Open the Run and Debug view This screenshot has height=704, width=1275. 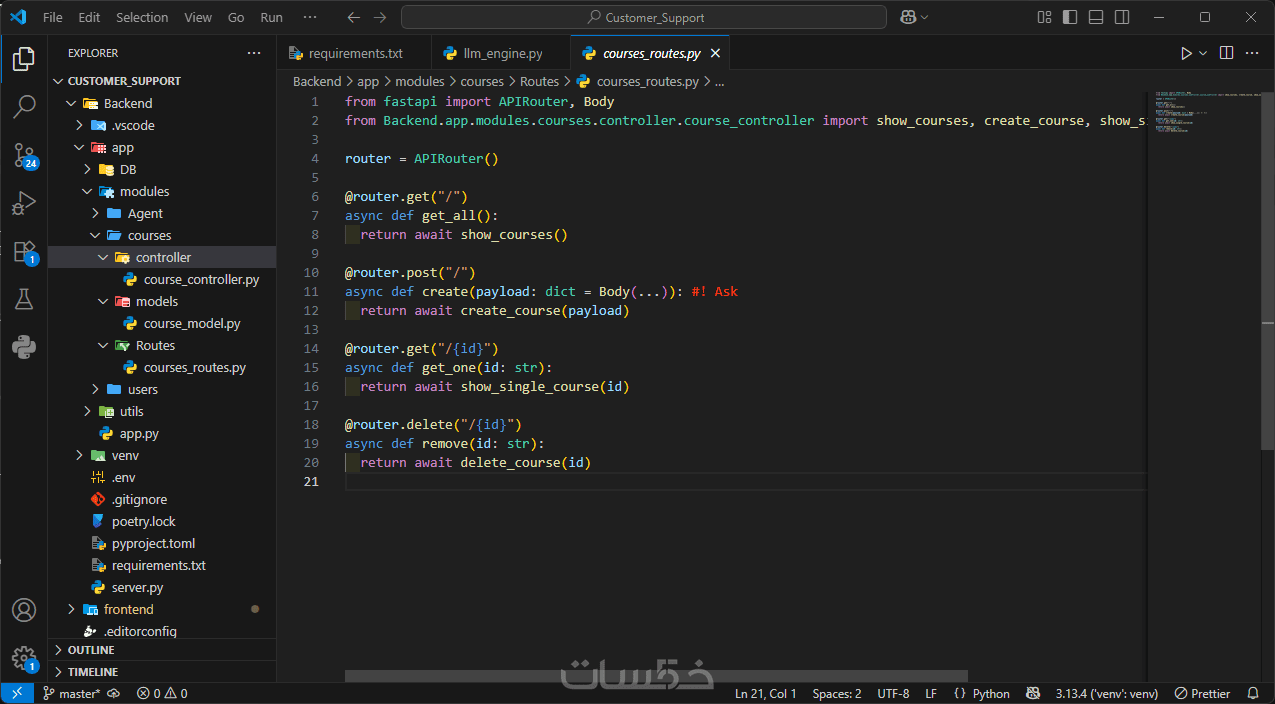point(24,203)
